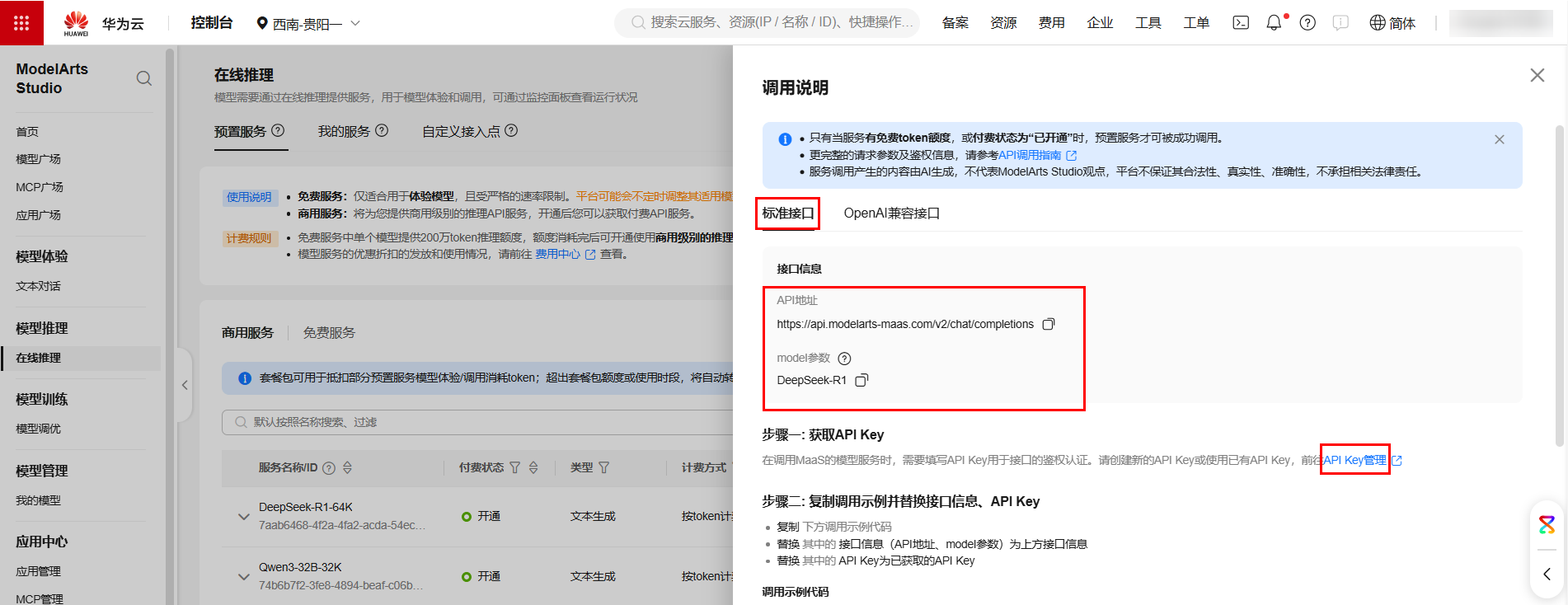The image size is (1568, 605).
Task: Sort the 付费状态 column
Action: click(533, 467)
